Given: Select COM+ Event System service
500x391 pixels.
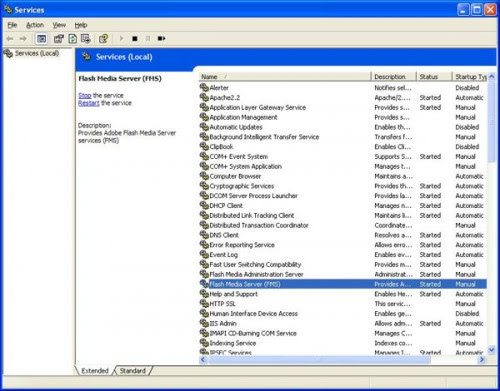Looking at the screenshot, I should pos(239,156).
